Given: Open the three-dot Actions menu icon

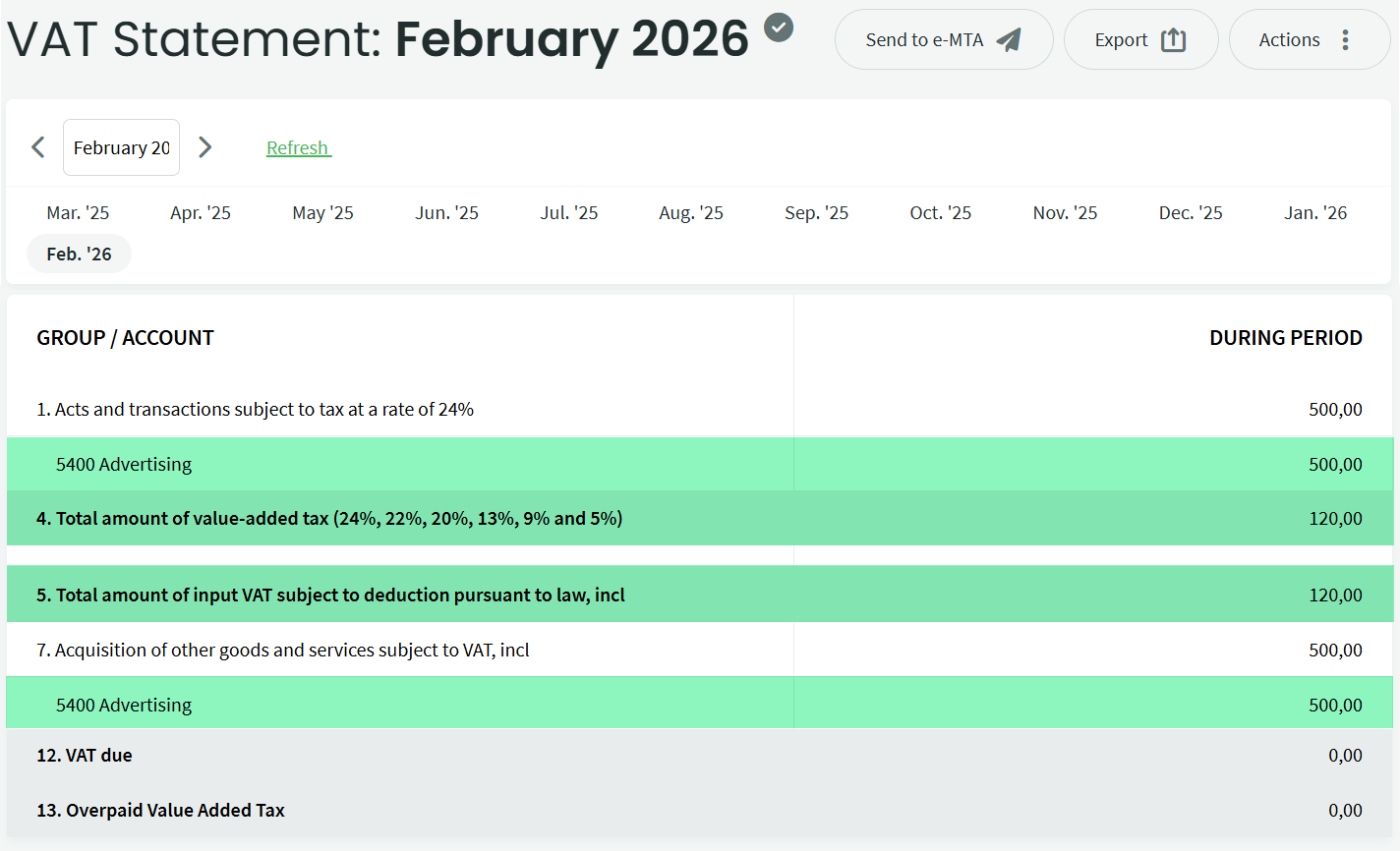Looking at the screenshot, I should pyautogui.click(x=1345, y=40).
